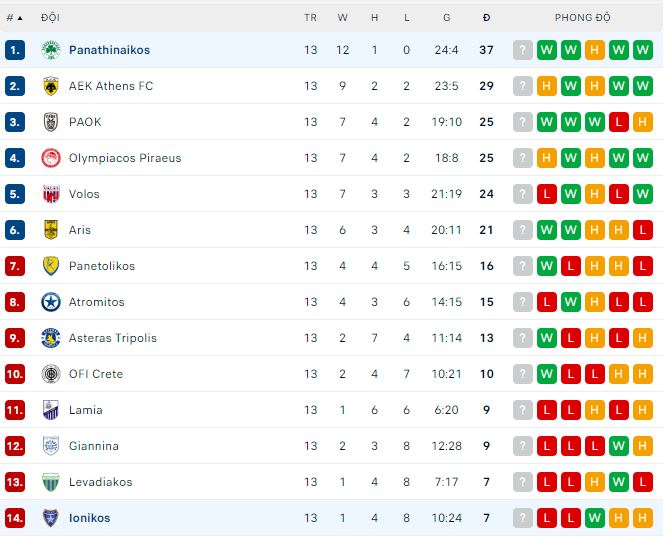The image size is (671, 542).
Task: Sort the table by W wins column
Action: point(342,18)
